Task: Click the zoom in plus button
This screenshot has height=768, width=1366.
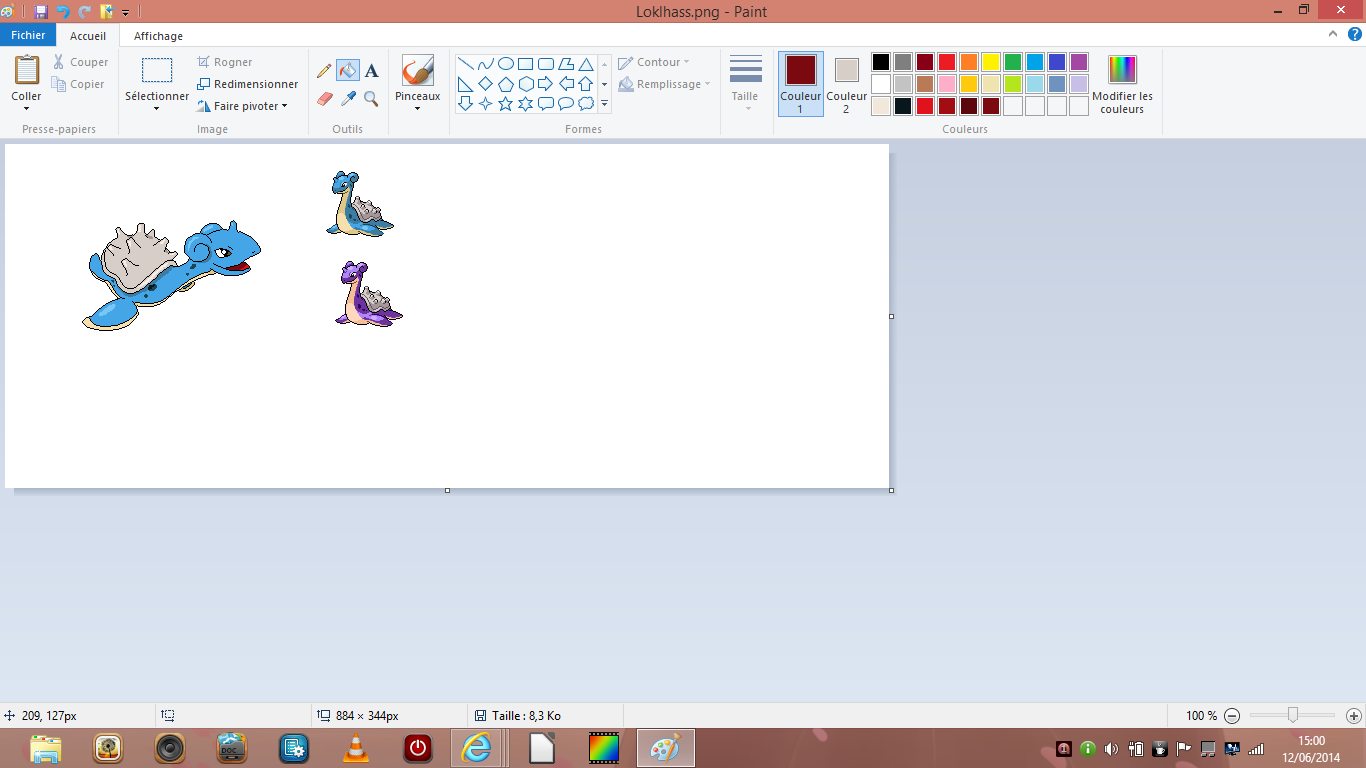Action: click(x=1354, y=716)
